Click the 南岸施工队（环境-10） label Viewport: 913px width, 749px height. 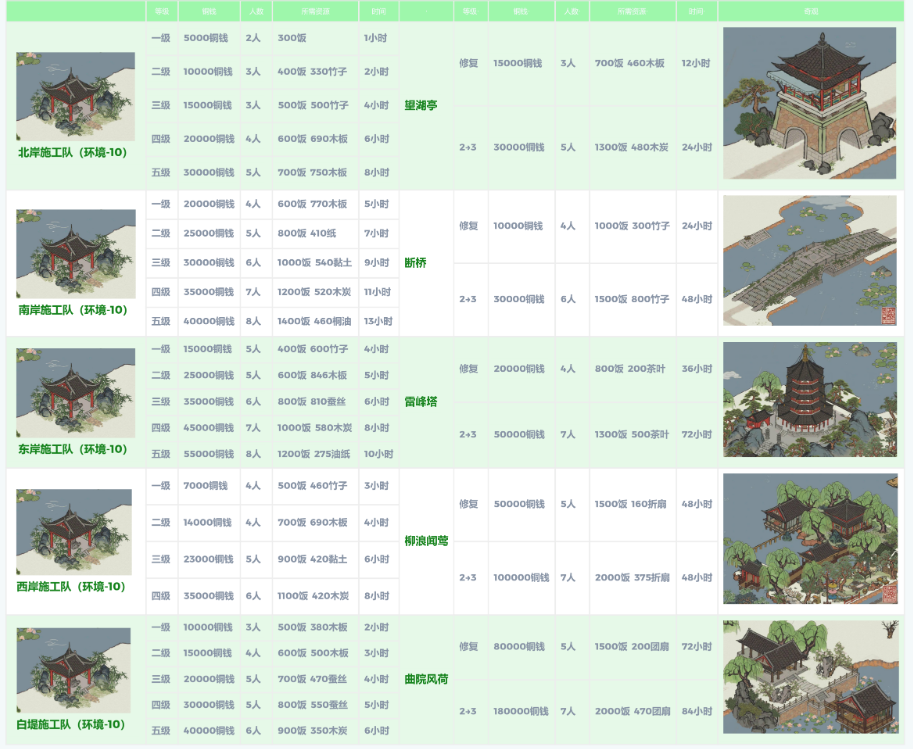73,310
